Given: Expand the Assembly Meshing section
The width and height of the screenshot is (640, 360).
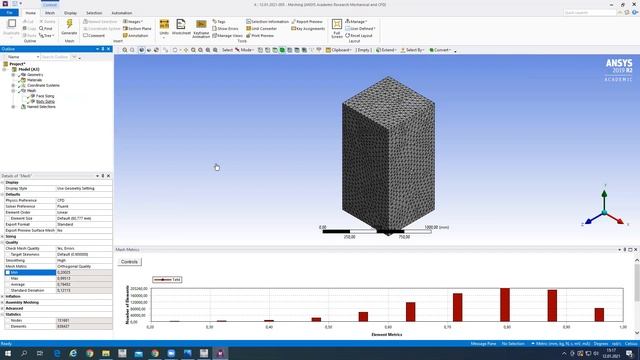Looking at the screenshot, I should pyautogui.click(x=2, y=302).
